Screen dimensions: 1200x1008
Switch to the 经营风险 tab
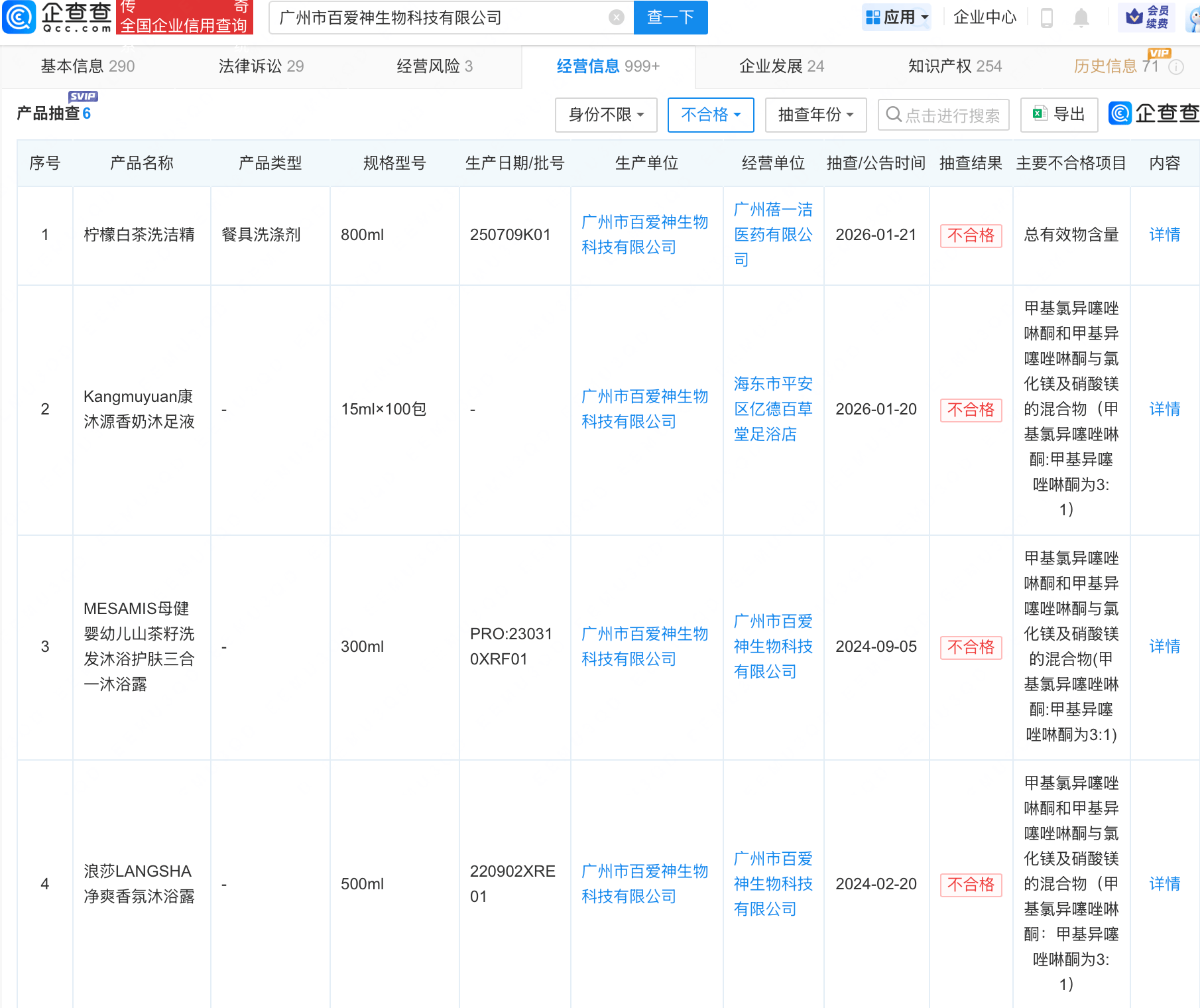click(435, 66)
